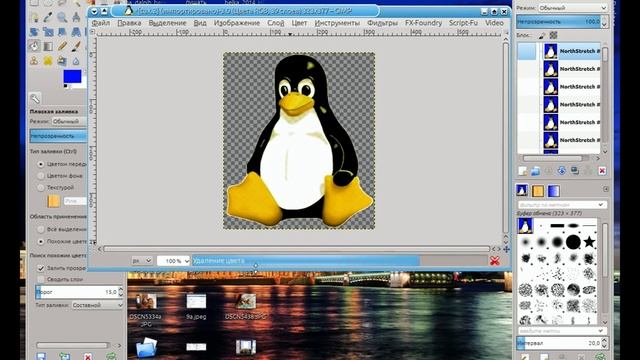Screen dimensions: 640x360
Task: Create a new layer
Action: coord(522,171)
